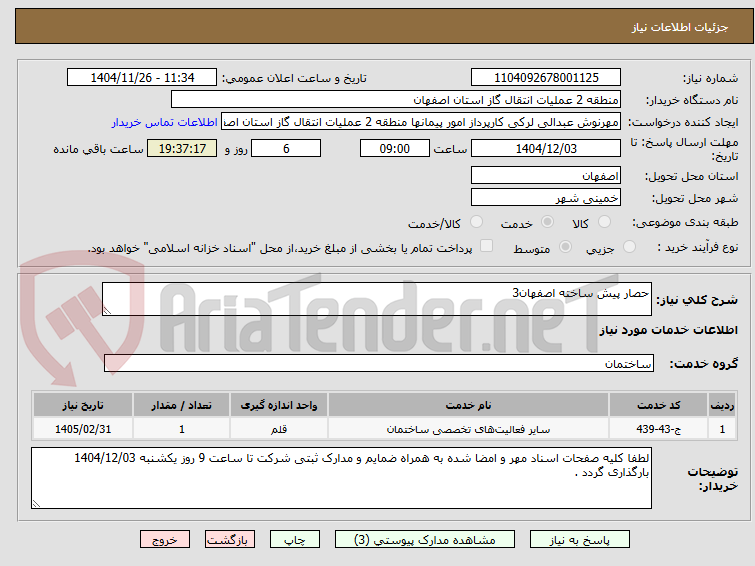Click the ردیف column header
This screenshot has width=755, height=566.
coord(722,405)
